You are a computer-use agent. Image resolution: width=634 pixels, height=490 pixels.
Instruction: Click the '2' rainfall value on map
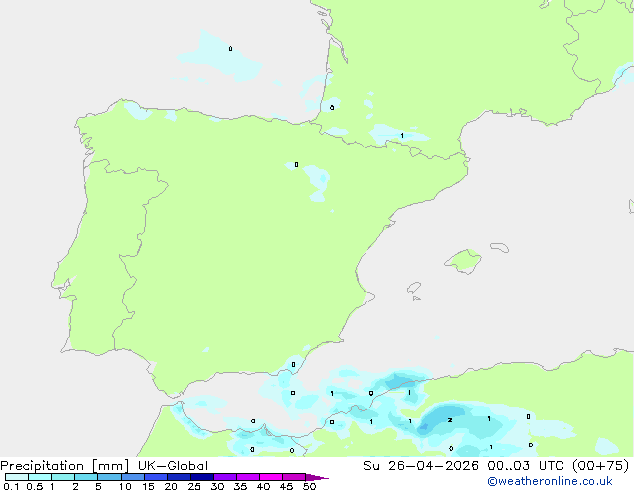[x=450, y=420]
